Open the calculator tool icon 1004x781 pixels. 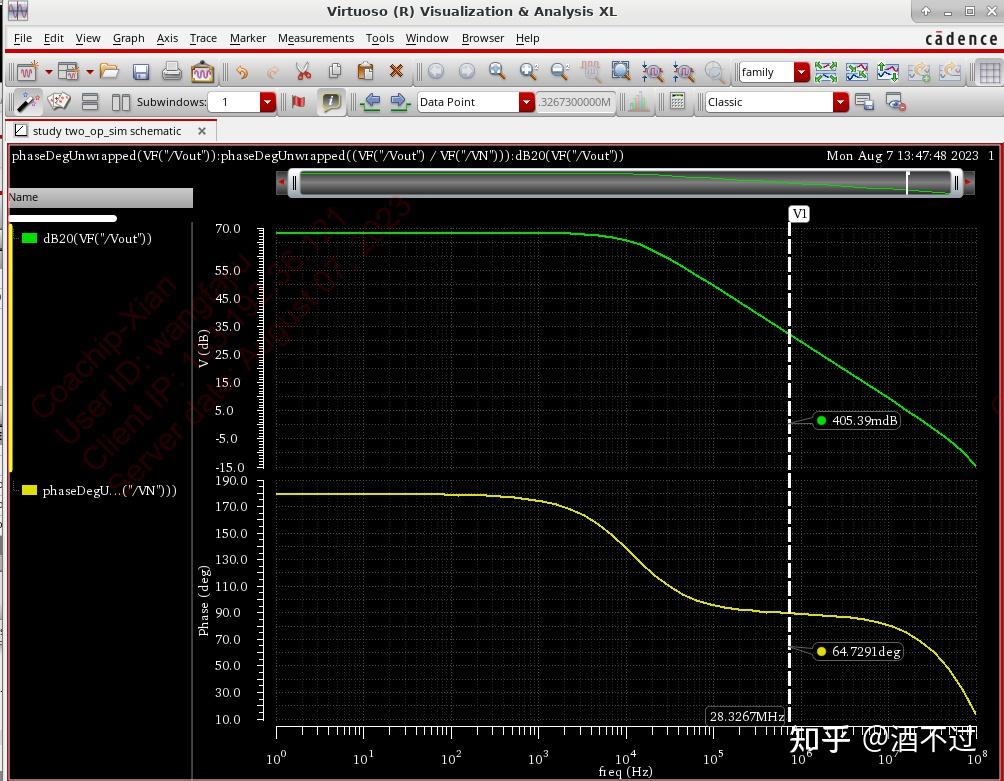[677, 102]
